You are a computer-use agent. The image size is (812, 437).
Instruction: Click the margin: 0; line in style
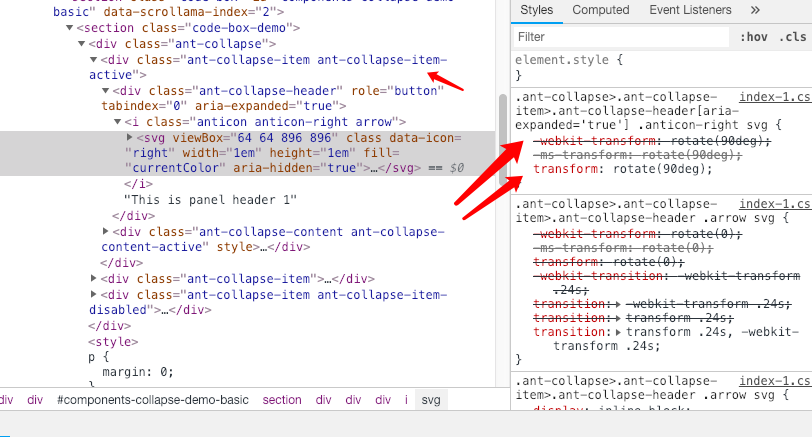point(138,372)
